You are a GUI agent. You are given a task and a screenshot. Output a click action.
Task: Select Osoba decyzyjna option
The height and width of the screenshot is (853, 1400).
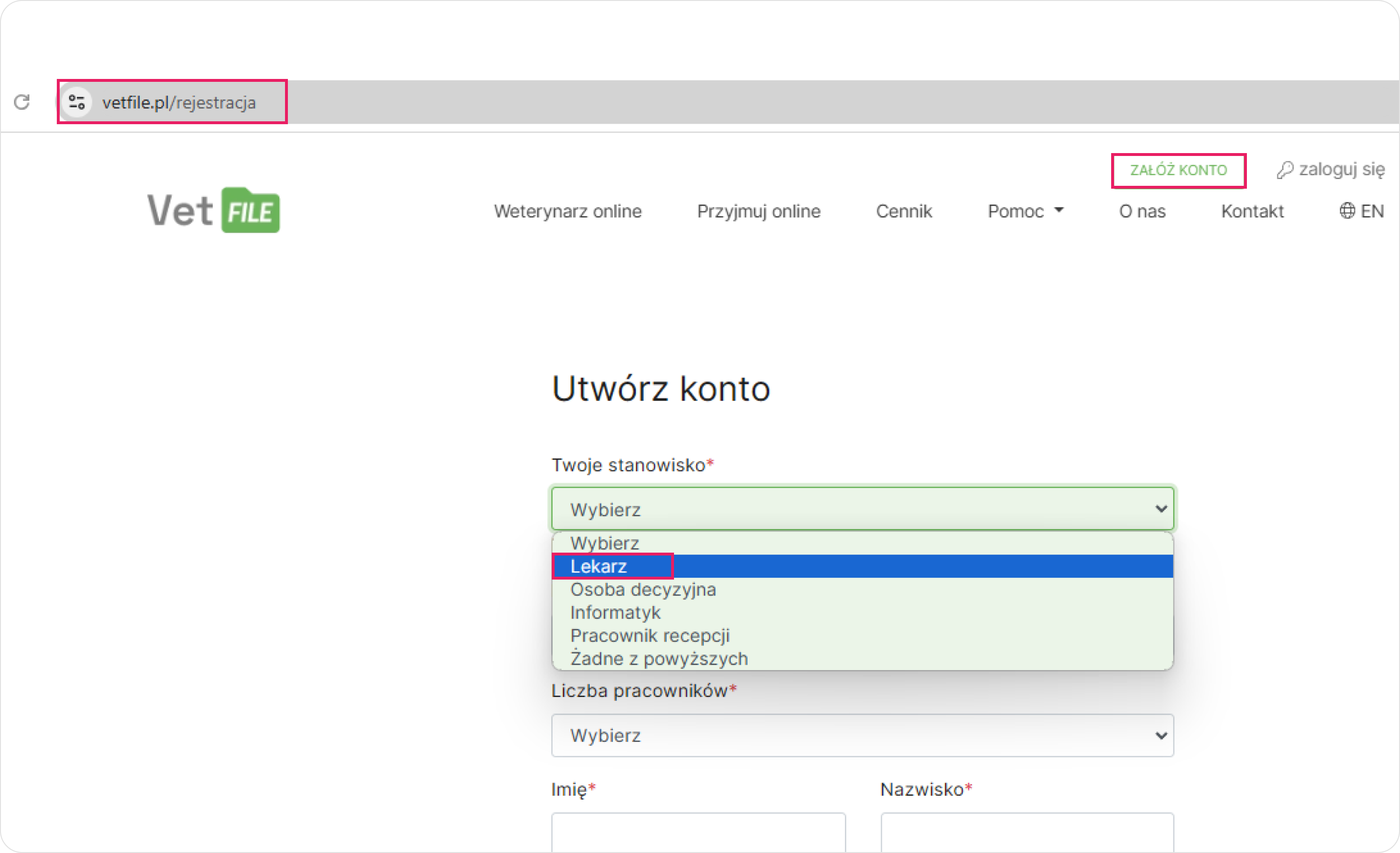pos(862,589)
